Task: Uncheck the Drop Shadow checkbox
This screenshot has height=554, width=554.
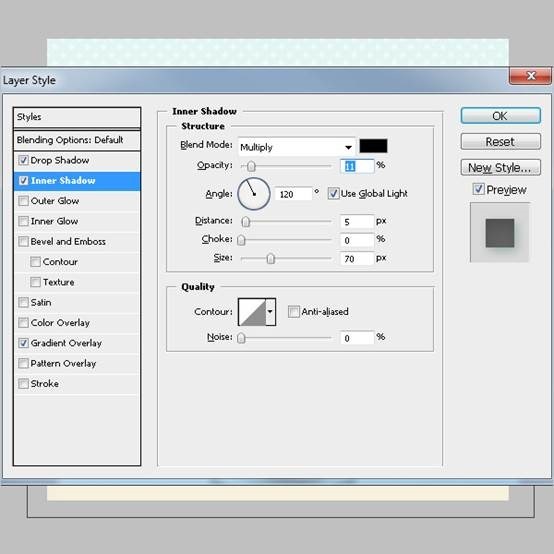Action: (23, 160)
